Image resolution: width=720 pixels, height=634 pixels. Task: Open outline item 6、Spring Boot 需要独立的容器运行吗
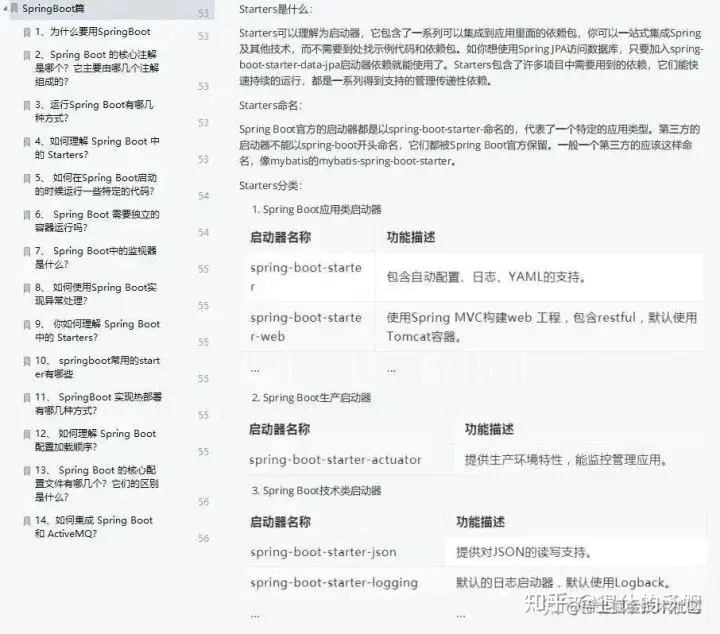click(97, 221)
